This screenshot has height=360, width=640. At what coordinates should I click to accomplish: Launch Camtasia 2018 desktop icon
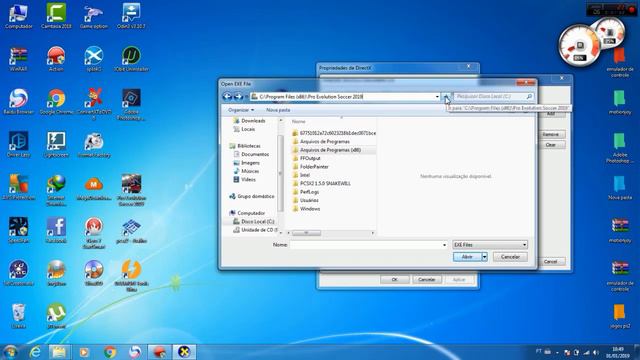pyautogui.click(x=56, y=16)
